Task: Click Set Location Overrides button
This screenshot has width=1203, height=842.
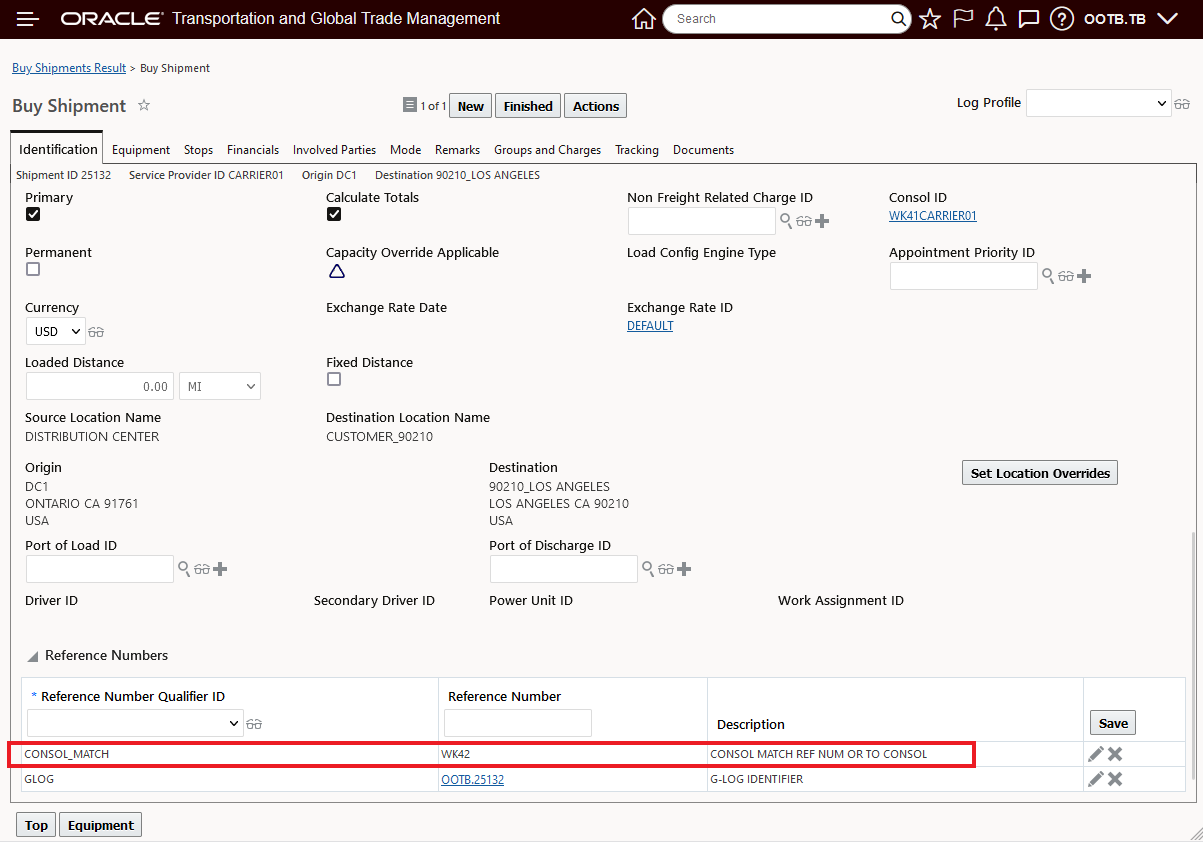Action: [x=1040, y=473]
